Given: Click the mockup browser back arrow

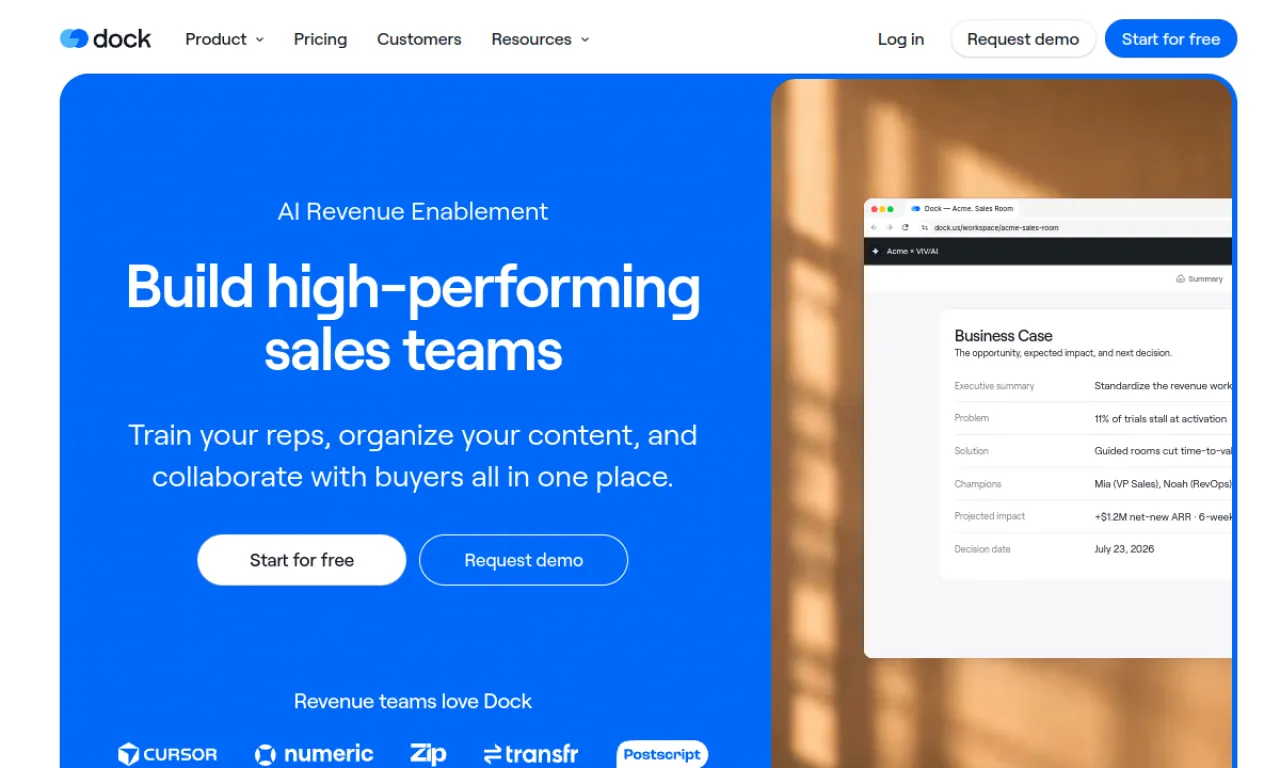Looking at the screenshot, I should coord(874,228).
